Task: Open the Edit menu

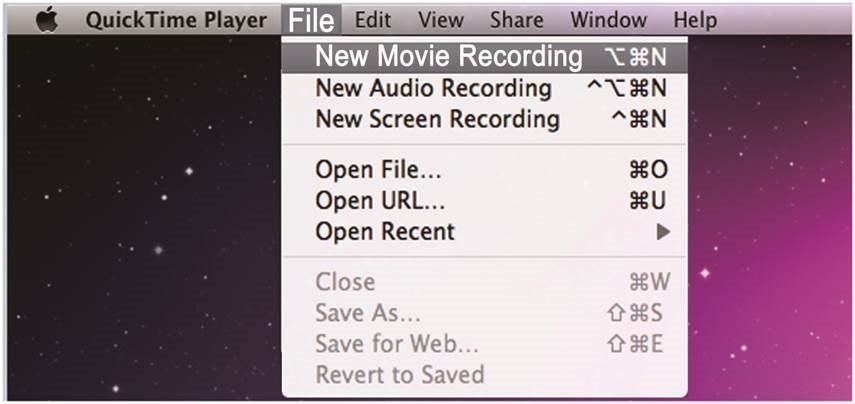Action: (x=373, y=20)
